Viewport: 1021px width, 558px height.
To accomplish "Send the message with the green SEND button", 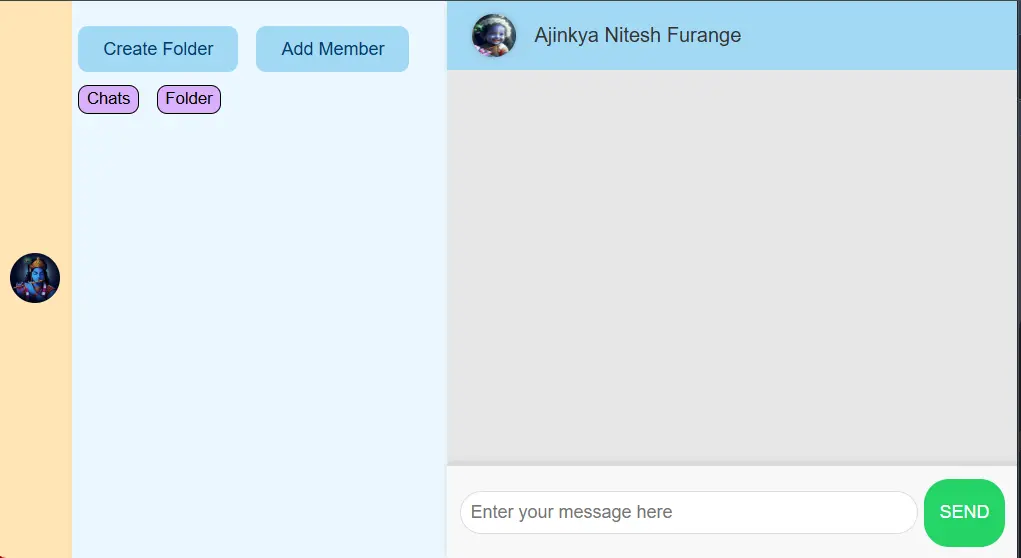I will coord(964,512).
